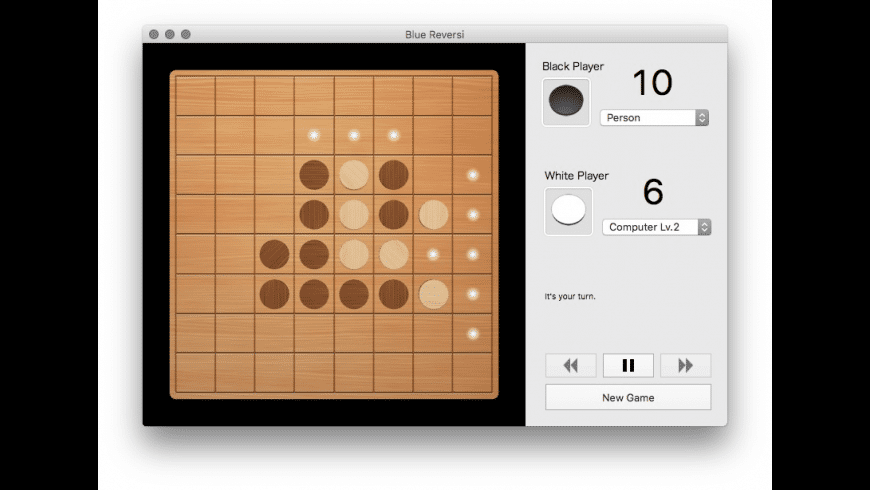
Task: Click the "Black Player" label
Action: (573, 66)
